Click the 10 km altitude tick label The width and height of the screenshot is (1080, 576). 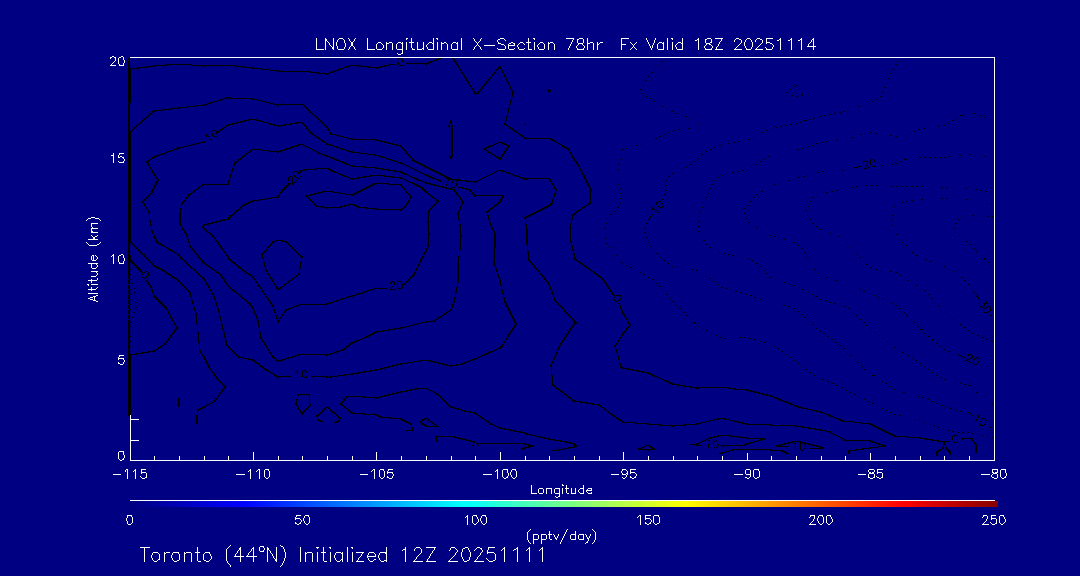click(116, 259)
